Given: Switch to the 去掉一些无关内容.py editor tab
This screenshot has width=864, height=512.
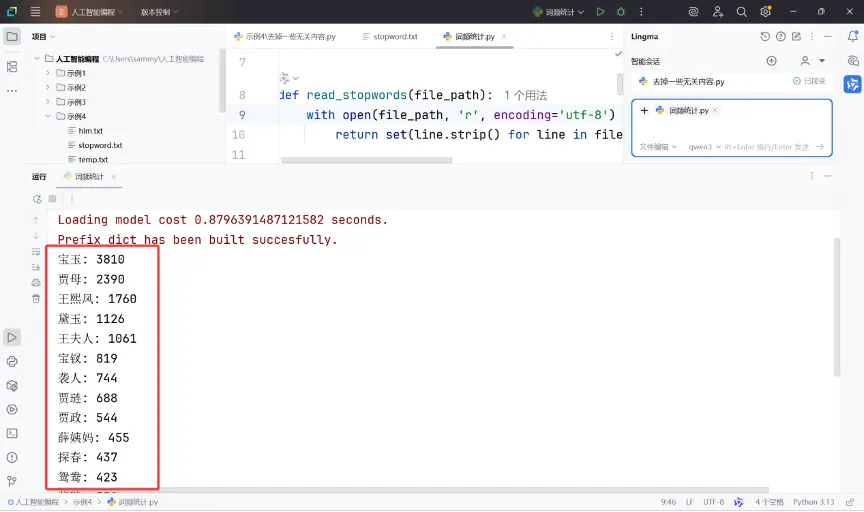Looking at the screenshot, I should pyautogui.click(x=284, y=36).
